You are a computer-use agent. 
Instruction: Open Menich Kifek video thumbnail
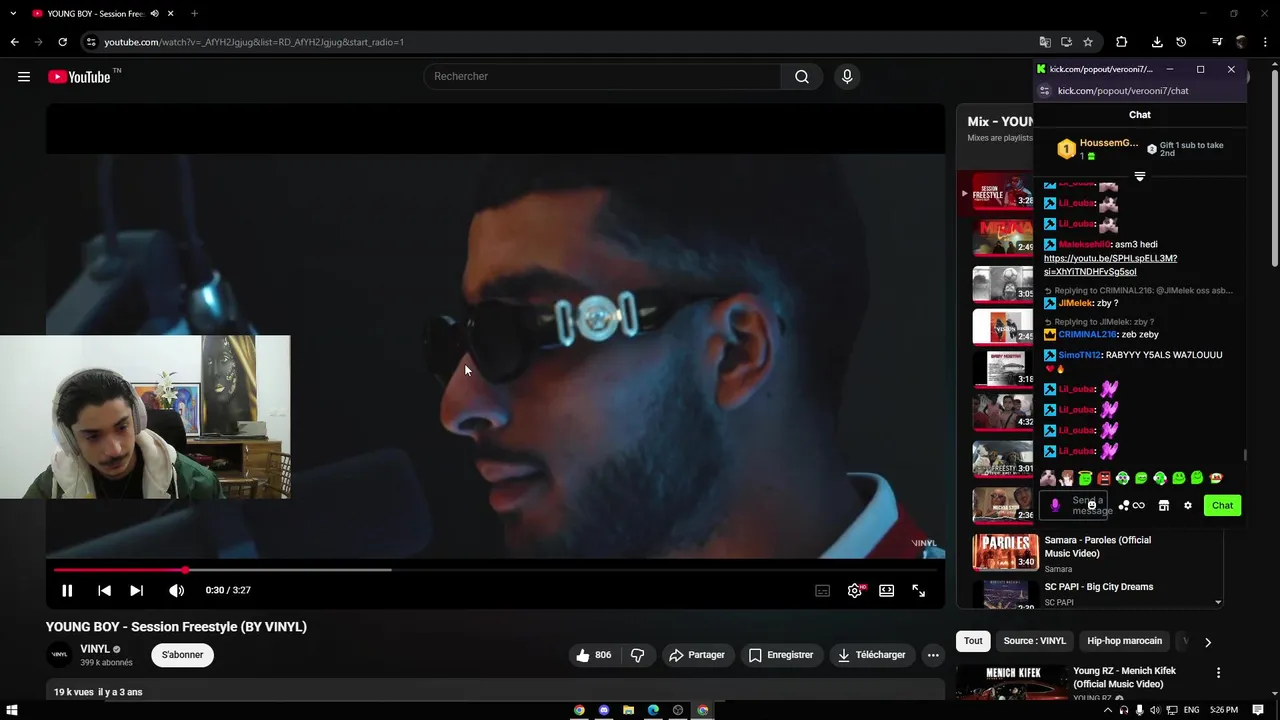click(x=1012, y=682)
